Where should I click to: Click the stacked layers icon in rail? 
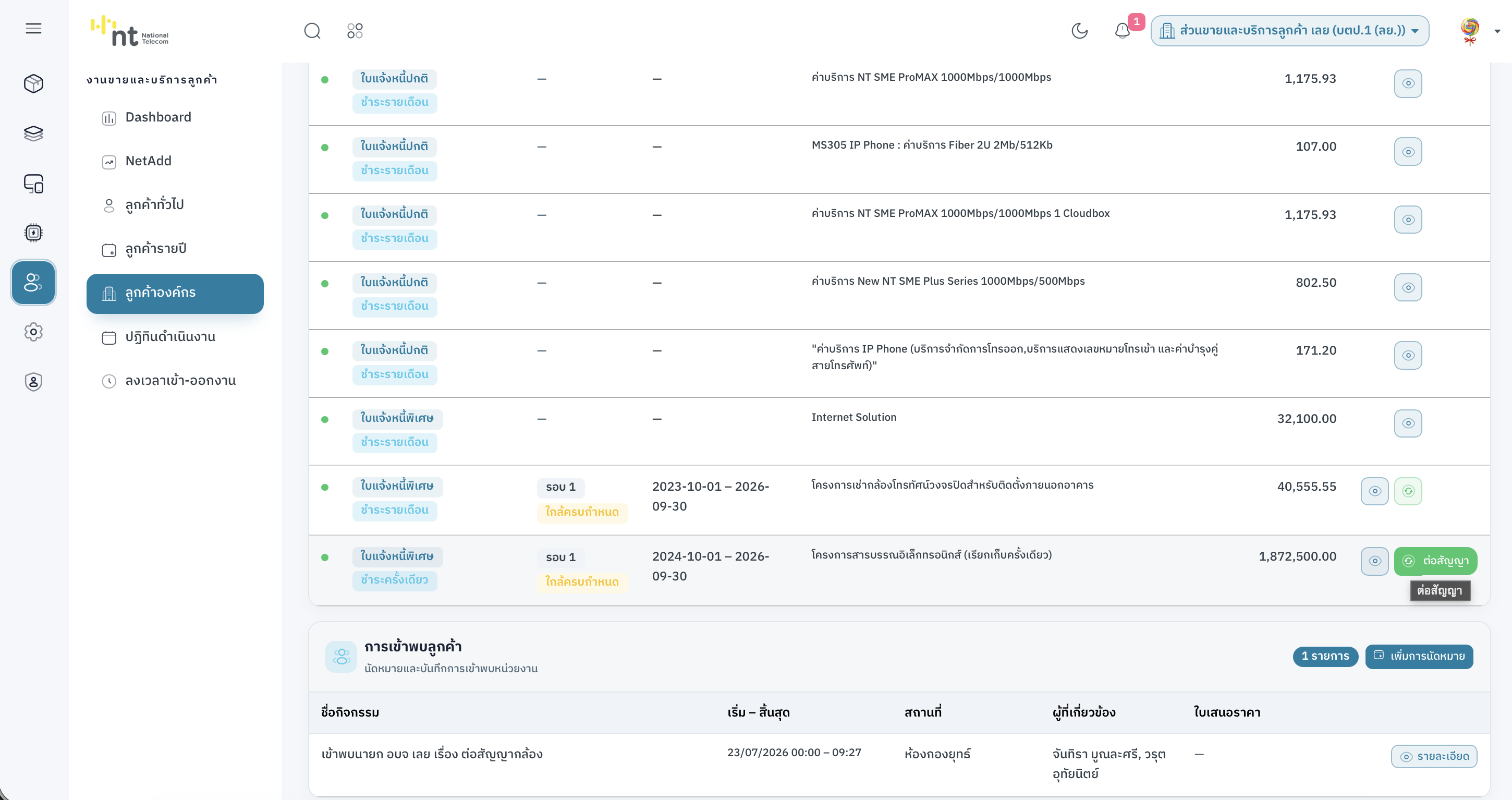[x=33, y=134]
